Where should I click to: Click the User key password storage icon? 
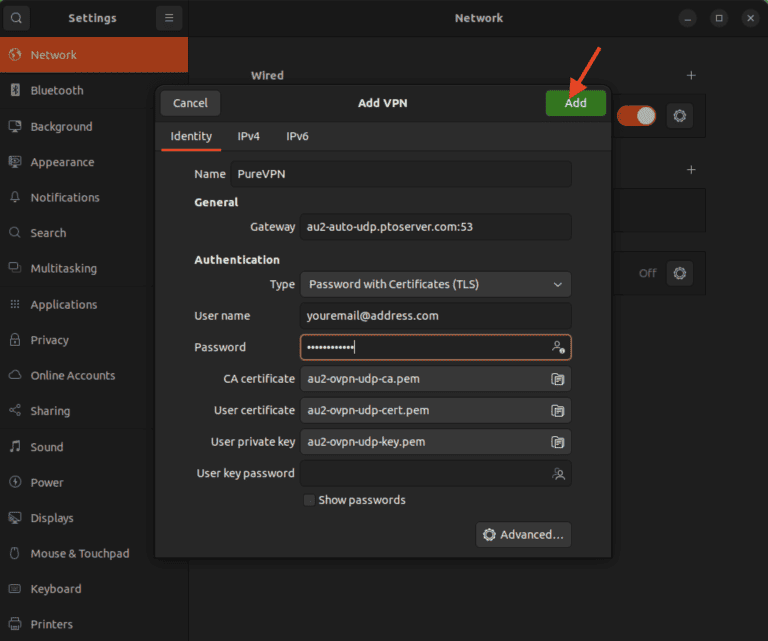558,474
